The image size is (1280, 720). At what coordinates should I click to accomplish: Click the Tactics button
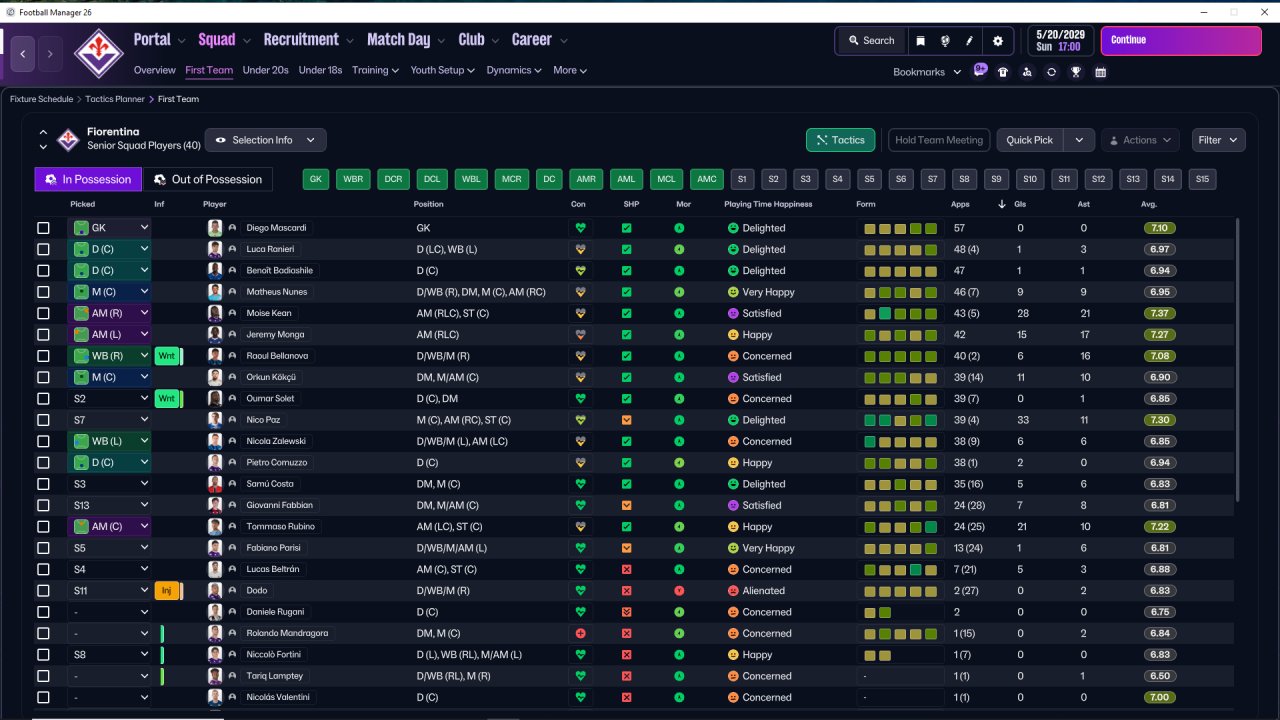840,140
